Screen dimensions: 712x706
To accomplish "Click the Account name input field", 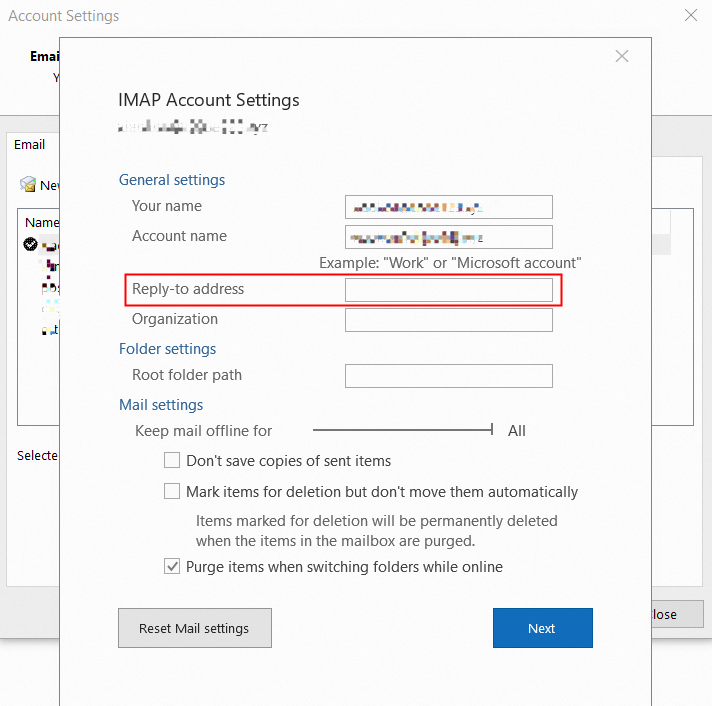I will point(449,237).
